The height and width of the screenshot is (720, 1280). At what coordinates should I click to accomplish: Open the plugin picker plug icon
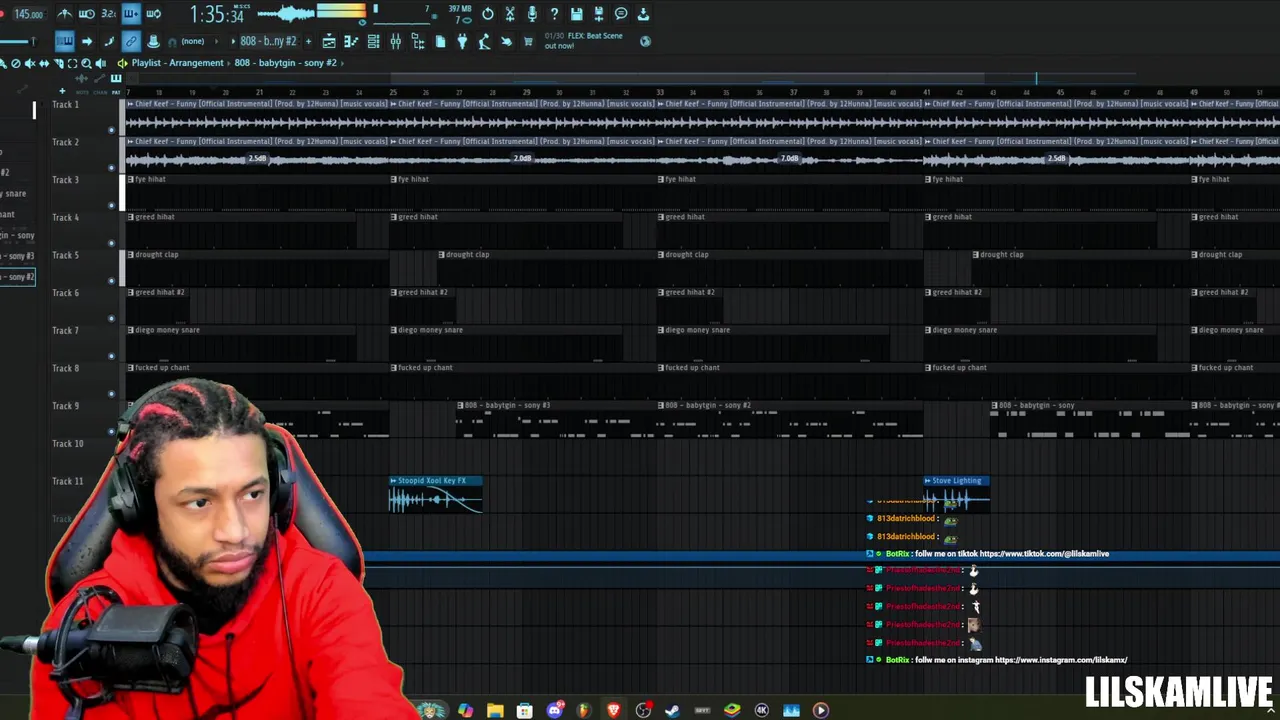coord(462,41)
